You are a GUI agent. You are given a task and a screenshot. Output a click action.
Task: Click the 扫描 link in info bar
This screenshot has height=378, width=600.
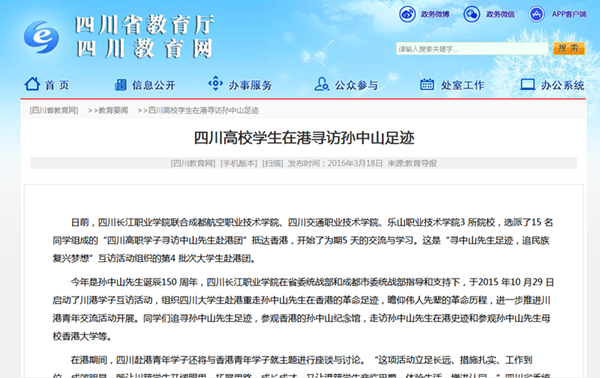(x=272, y=163)
